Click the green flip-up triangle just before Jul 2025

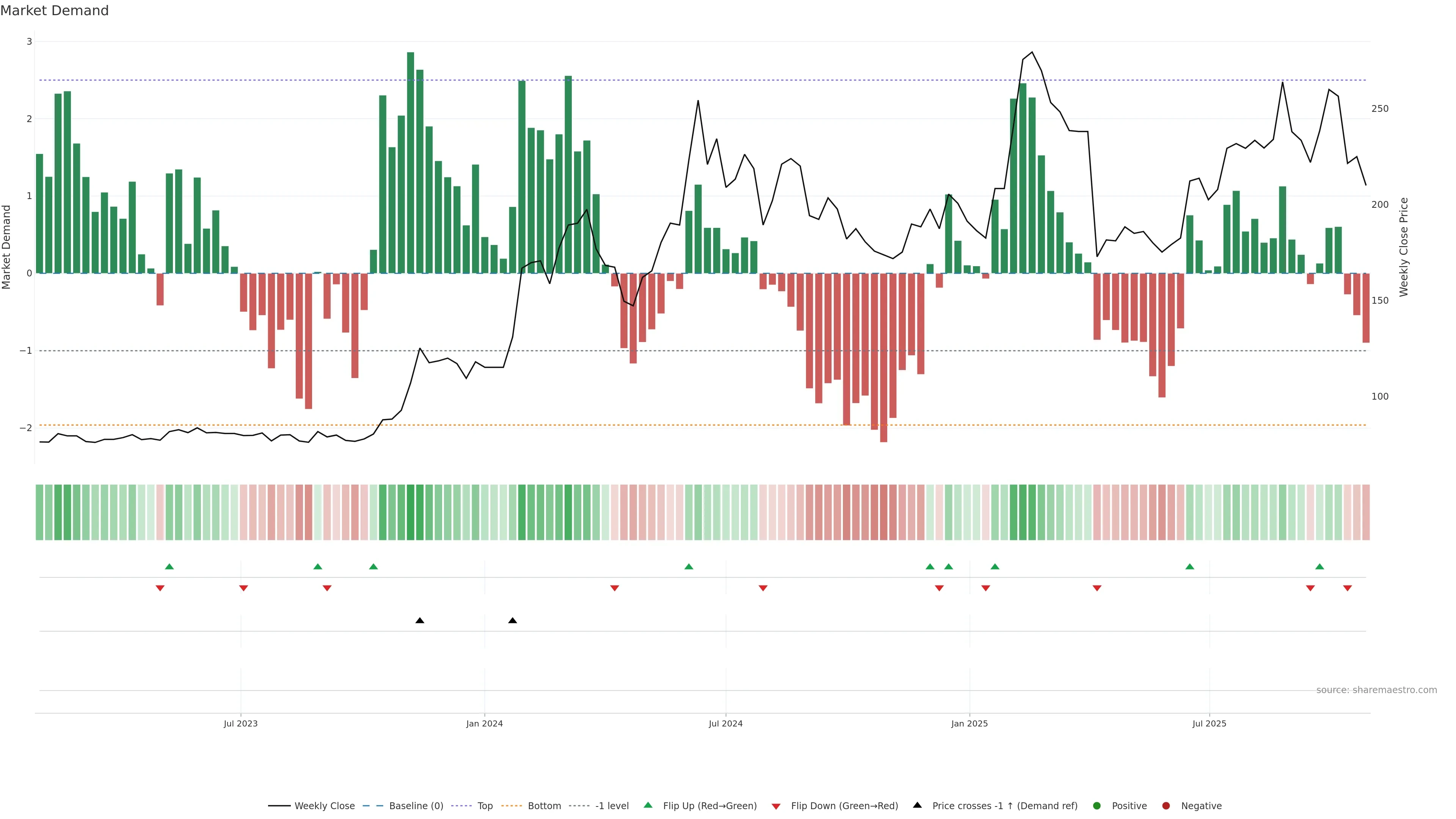click(1190, 566)
